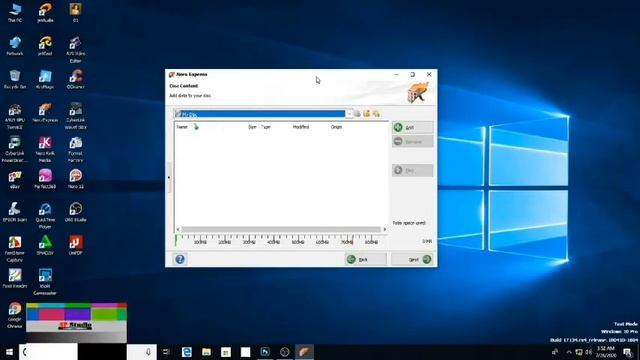Open This PC desktop icon
The image size is (640, 360).
click(x=15, y=13)
